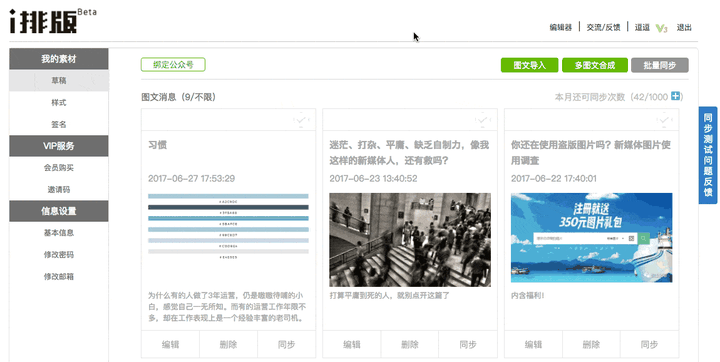Click the title 迷茫、打杂、平庸、缺乏自制力
The height and width of the screenshot is (362, 720).
[x=409, y=153]
